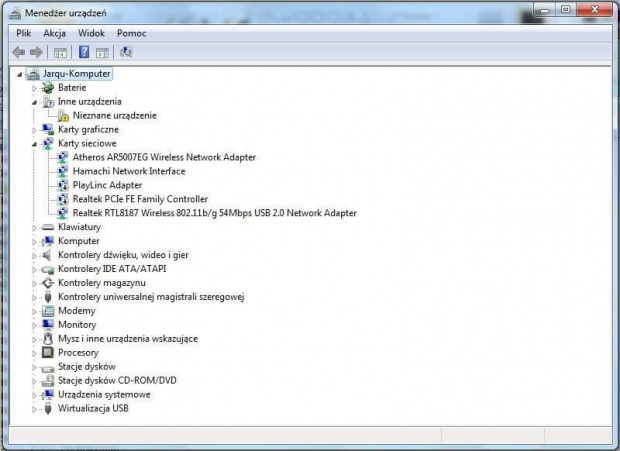Click the Atheros AR5007EG adapter icon
This screenshot has height=451, width=620.
tap(63, 157)
